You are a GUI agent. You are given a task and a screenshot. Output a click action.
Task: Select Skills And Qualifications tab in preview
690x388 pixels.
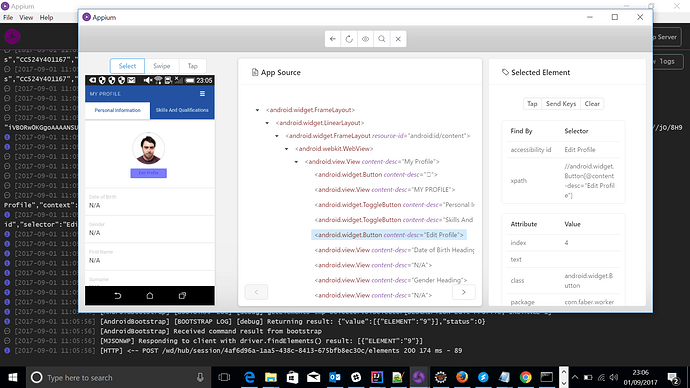pos(182,110)
